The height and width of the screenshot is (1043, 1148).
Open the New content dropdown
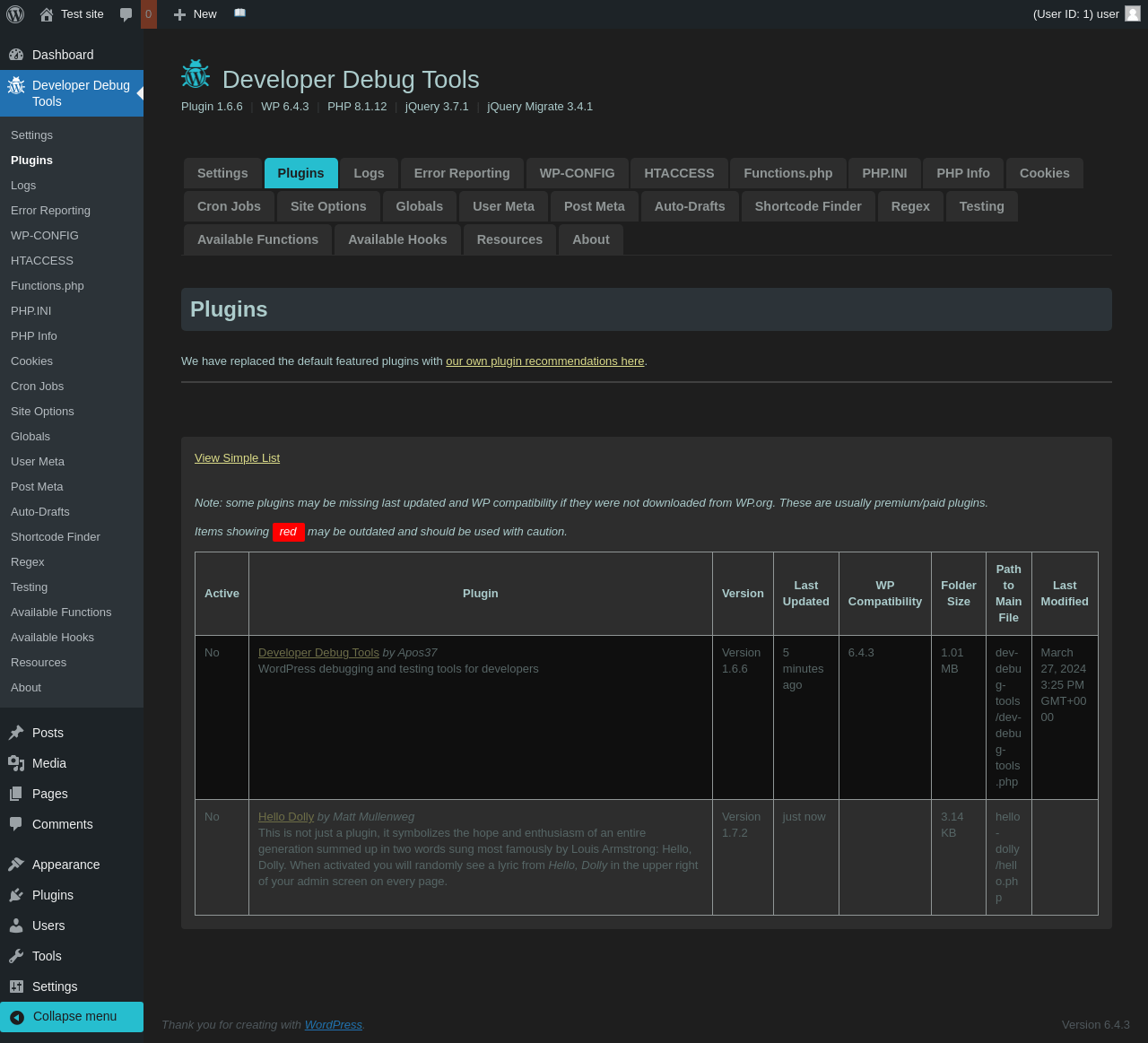[x=196, y=14]
